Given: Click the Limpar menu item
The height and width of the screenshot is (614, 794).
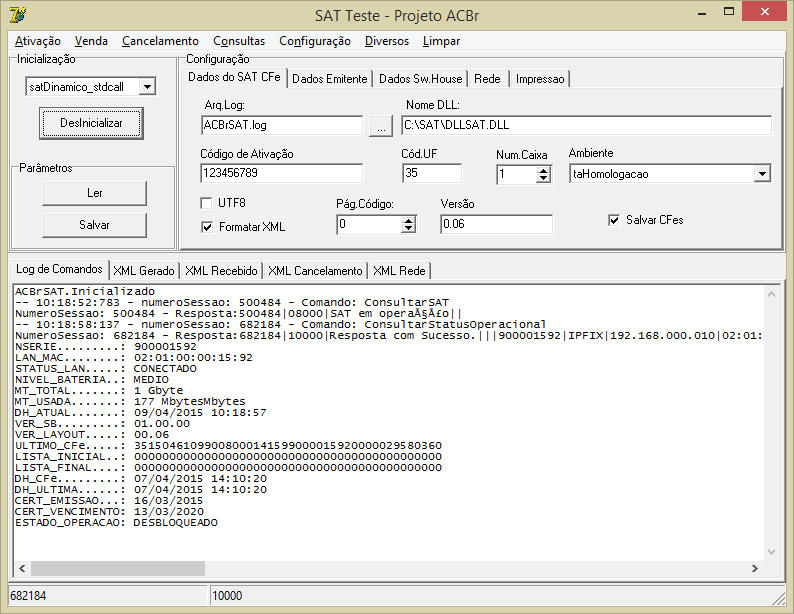Looking at the screenshot, I should [442, 41].
